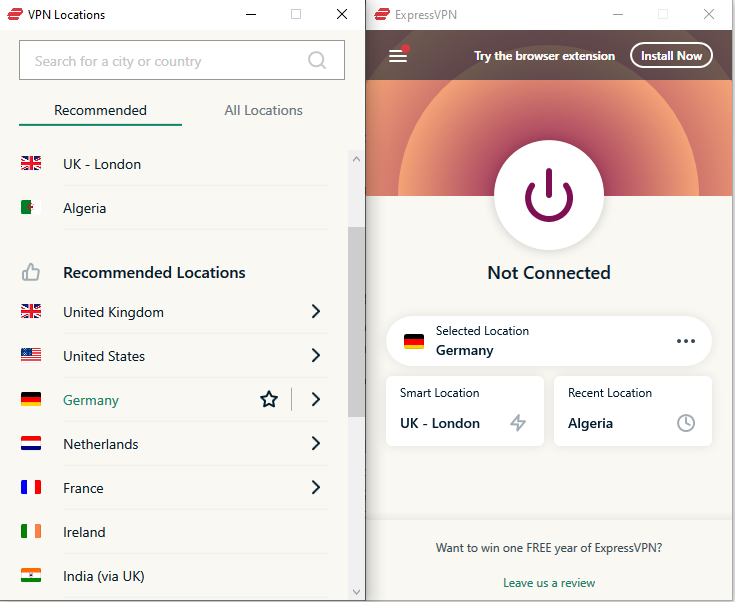Viewport: 735px width, 602px height.
Task: Click the Recommended Locations thumbs-up icon
Action: (31, 272)
